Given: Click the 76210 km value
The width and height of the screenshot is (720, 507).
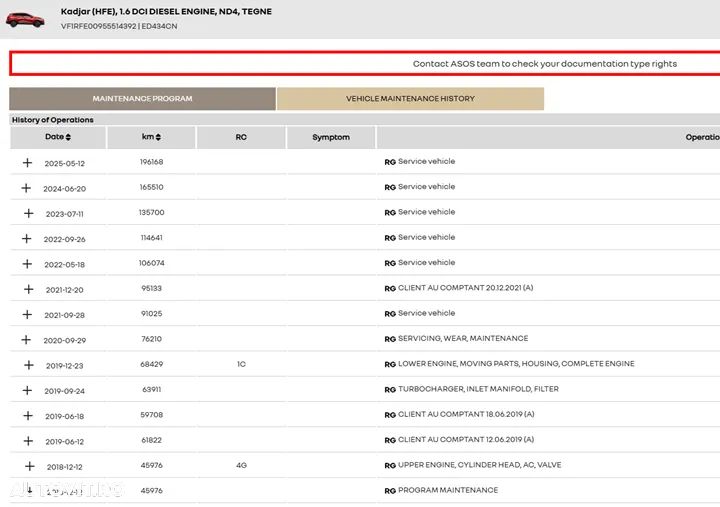Looking at the screenshot, I should pyautogui.click(x=152, y=338).
